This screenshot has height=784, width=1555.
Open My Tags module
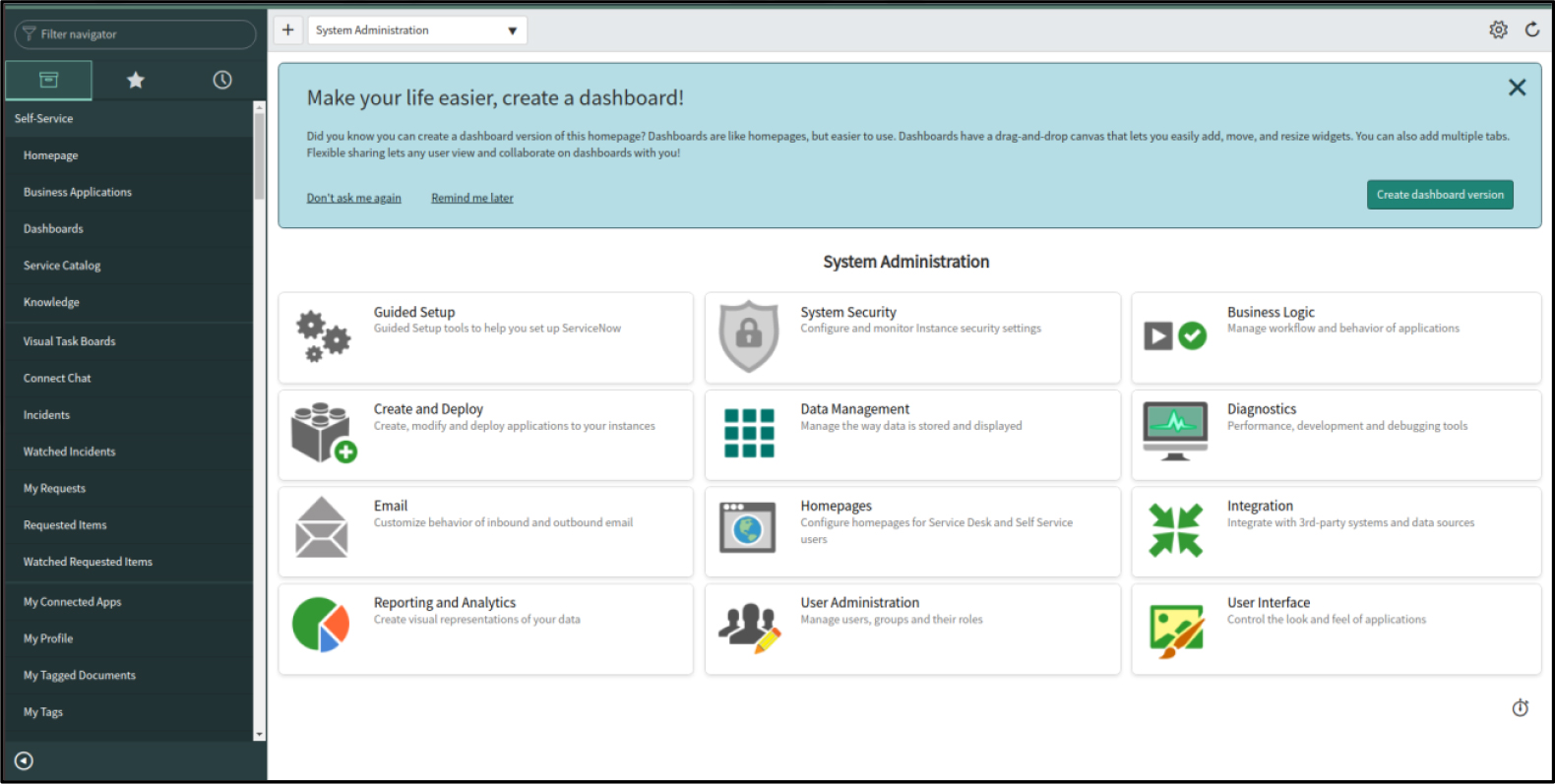[127, 712]
